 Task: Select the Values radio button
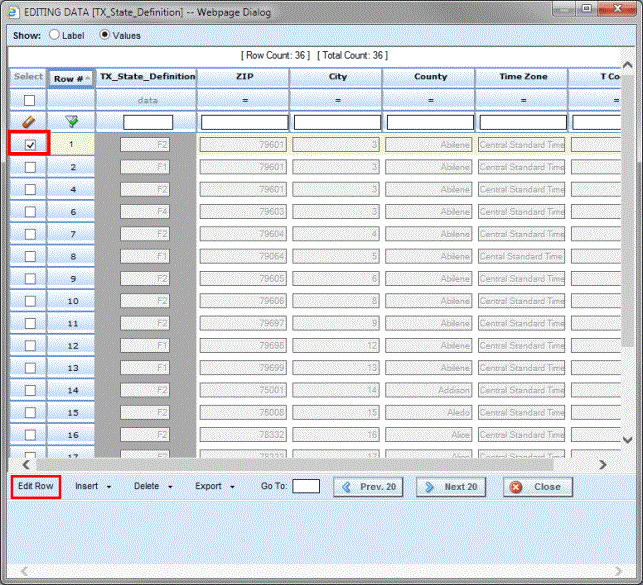tap(105, 35)
